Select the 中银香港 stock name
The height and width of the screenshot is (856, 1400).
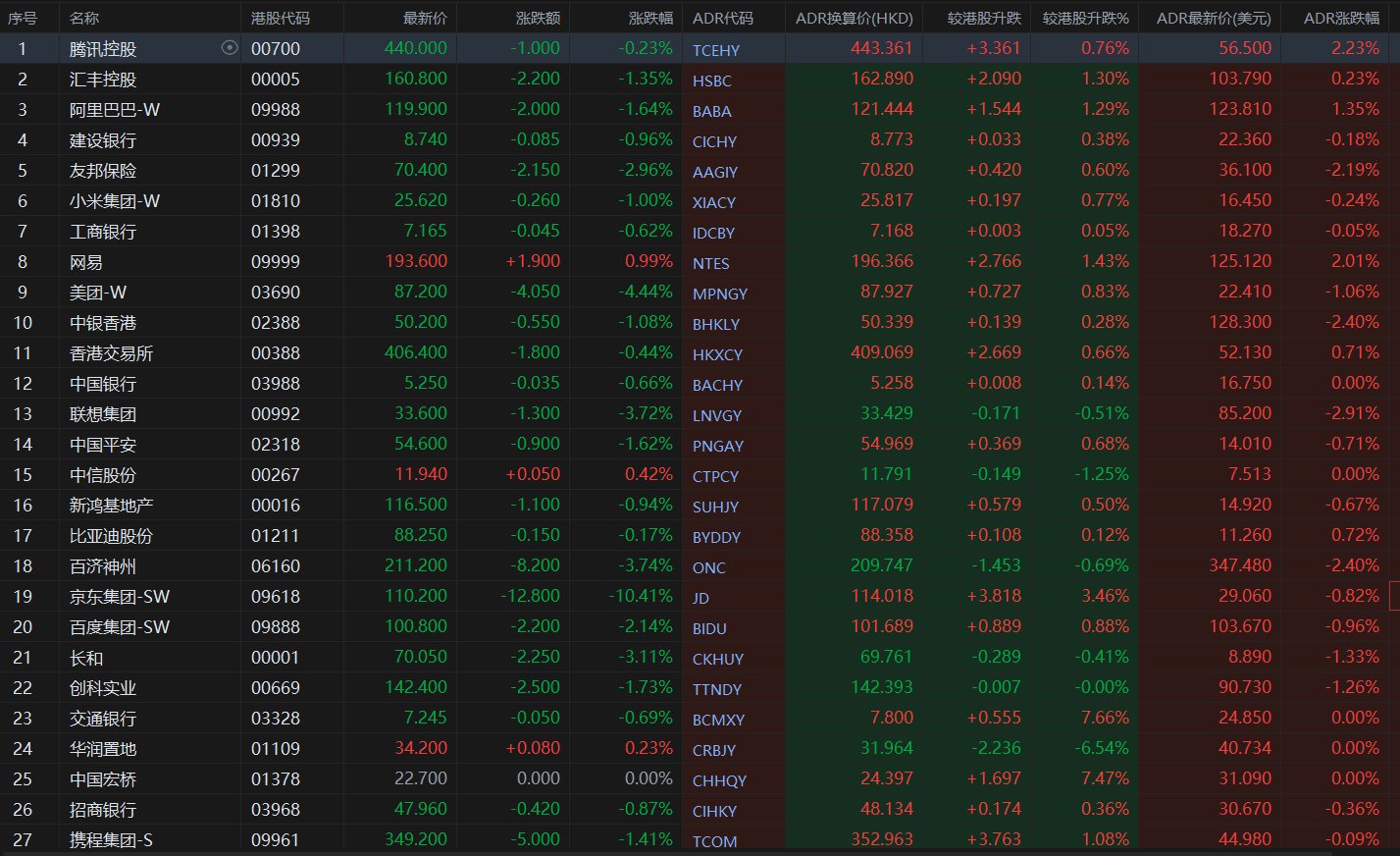pos(103,323)
